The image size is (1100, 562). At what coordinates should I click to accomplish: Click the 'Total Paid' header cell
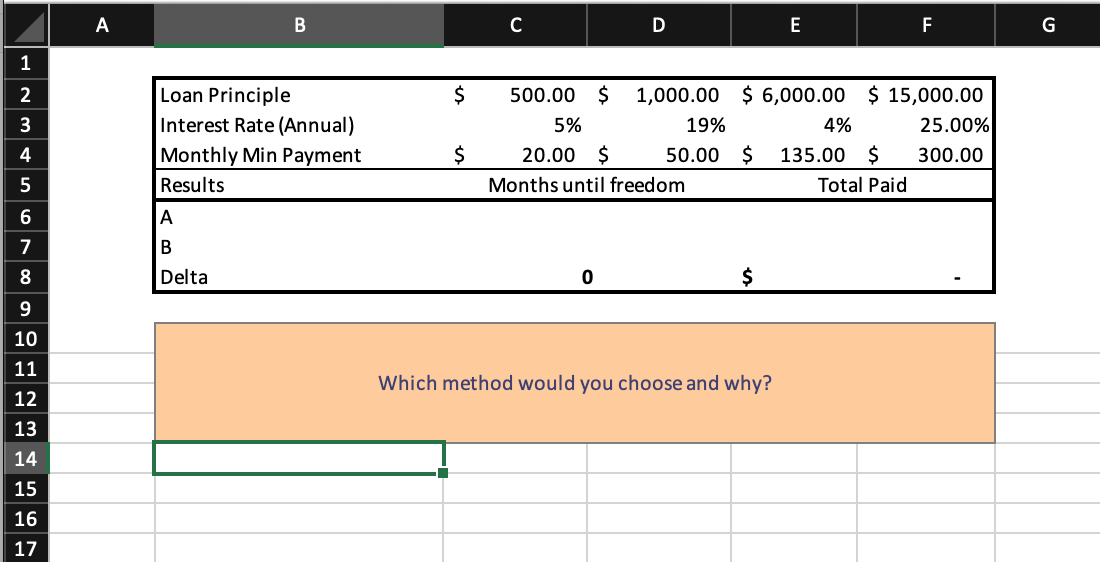coord(862,185)
